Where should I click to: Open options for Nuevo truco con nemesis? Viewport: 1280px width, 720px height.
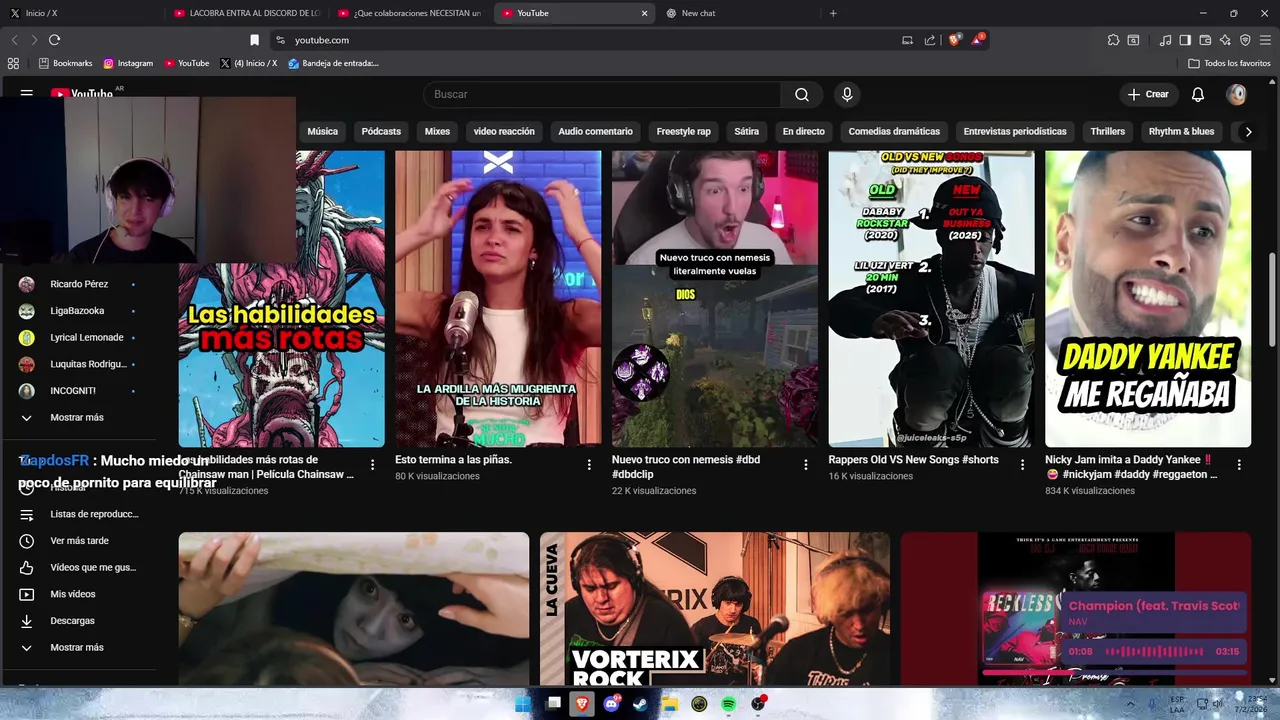coord(805,465)
